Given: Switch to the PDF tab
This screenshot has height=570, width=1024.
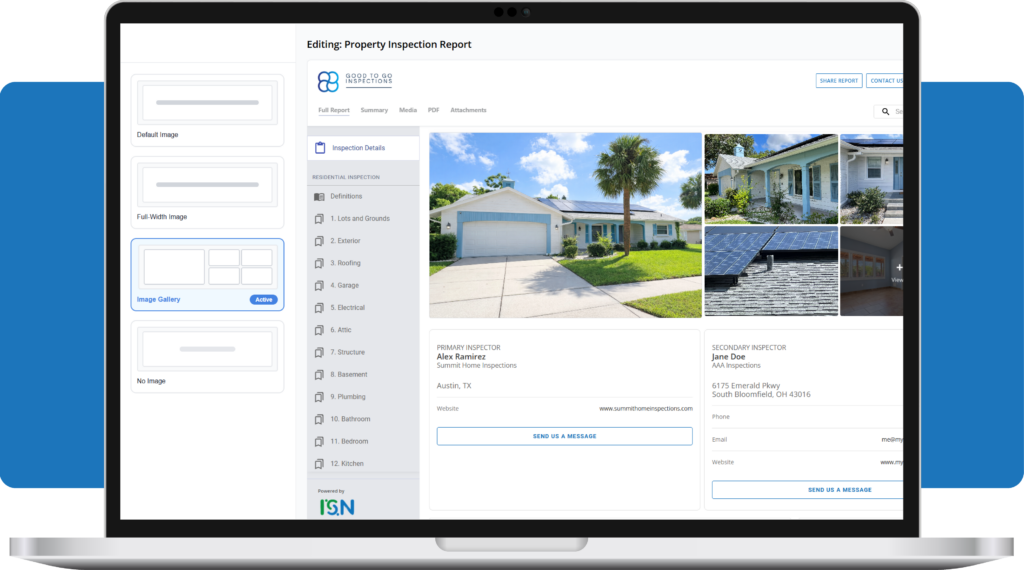Looking at the screenshot, I should (x=433, y=110).
